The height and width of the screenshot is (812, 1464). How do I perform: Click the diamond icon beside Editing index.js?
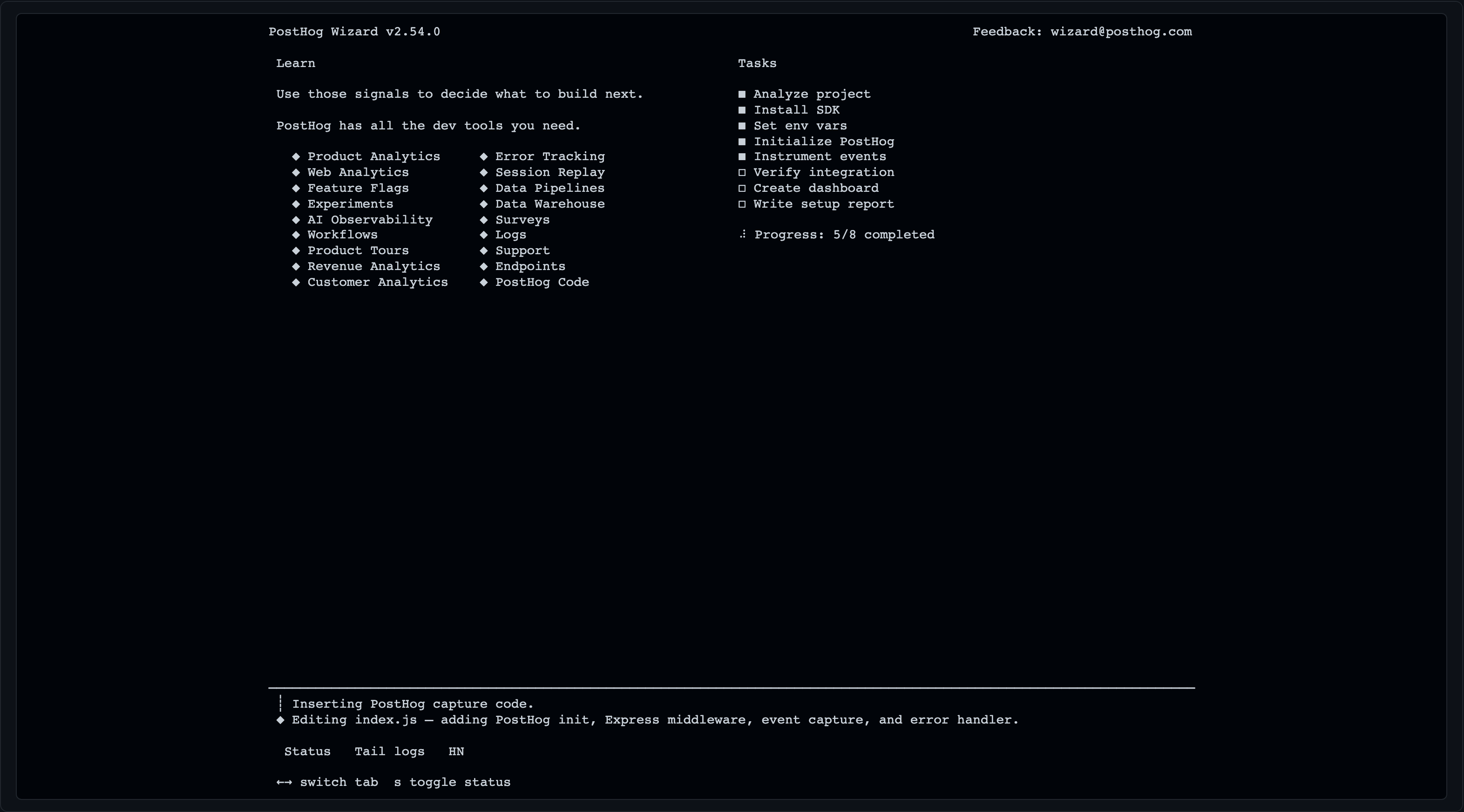pyautogui.click(x=280, y=720)
